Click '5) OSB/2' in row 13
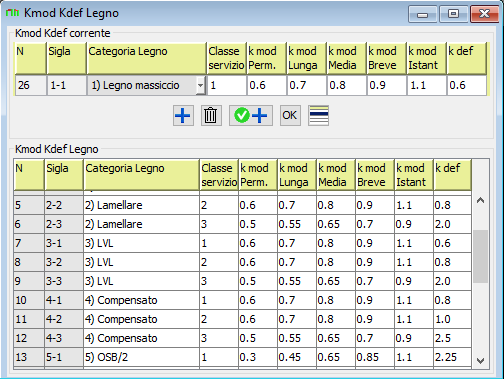 (106, 357)
